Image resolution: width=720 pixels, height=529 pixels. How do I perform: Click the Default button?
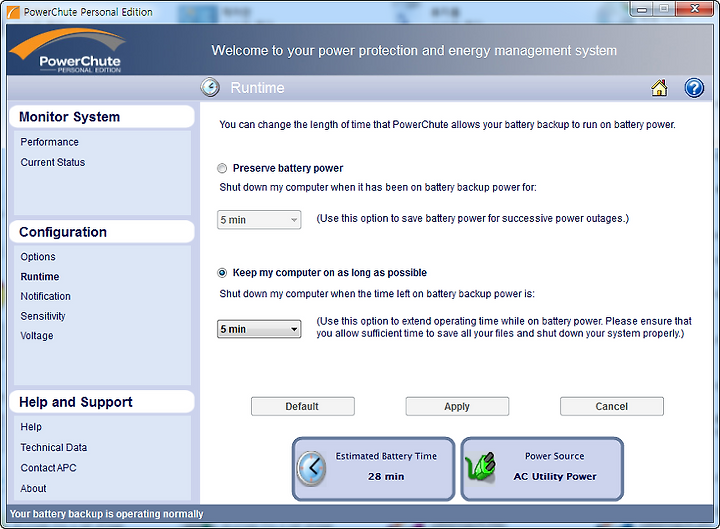(x=303, y=406)
